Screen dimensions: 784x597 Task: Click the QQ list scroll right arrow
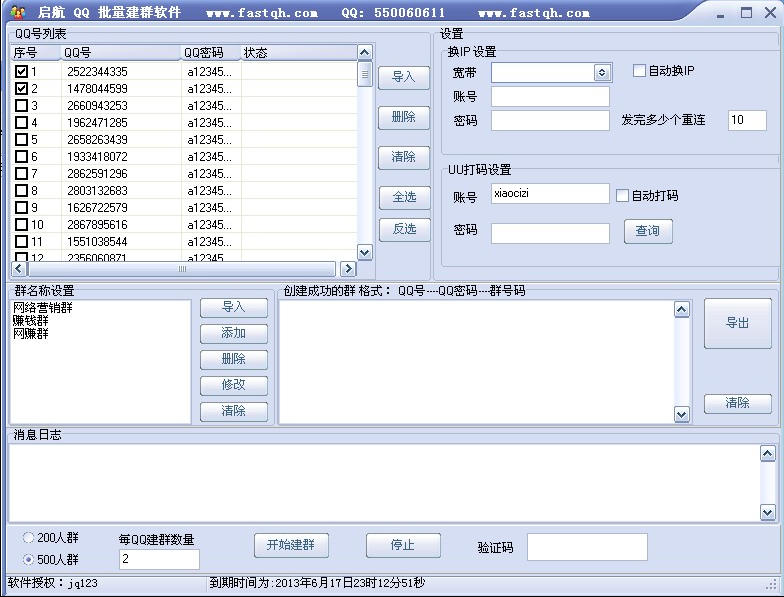click(x=348, y=268)
